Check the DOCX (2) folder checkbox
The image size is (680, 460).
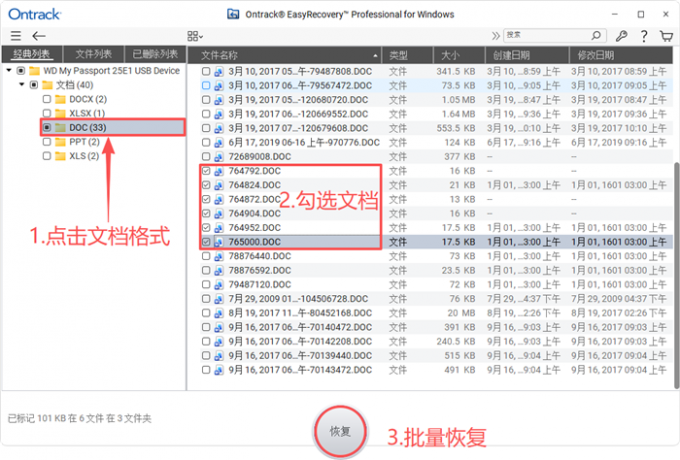click(47, 99)
